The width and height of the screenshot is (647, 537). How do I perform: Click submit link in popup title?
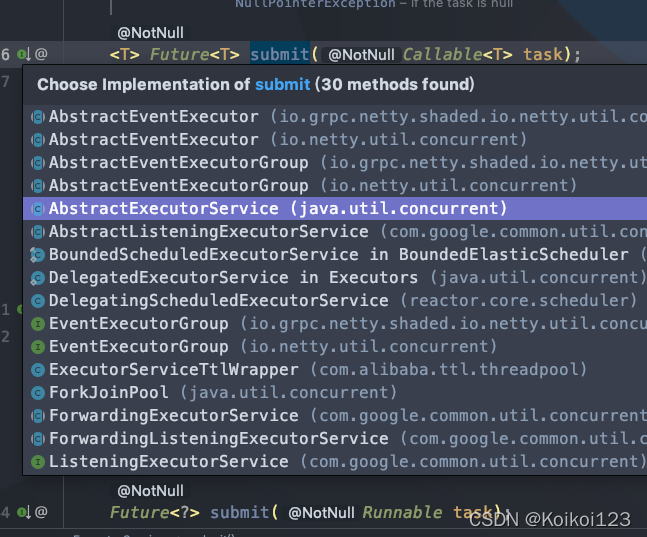pyautogui.click(x=282, y=85)
